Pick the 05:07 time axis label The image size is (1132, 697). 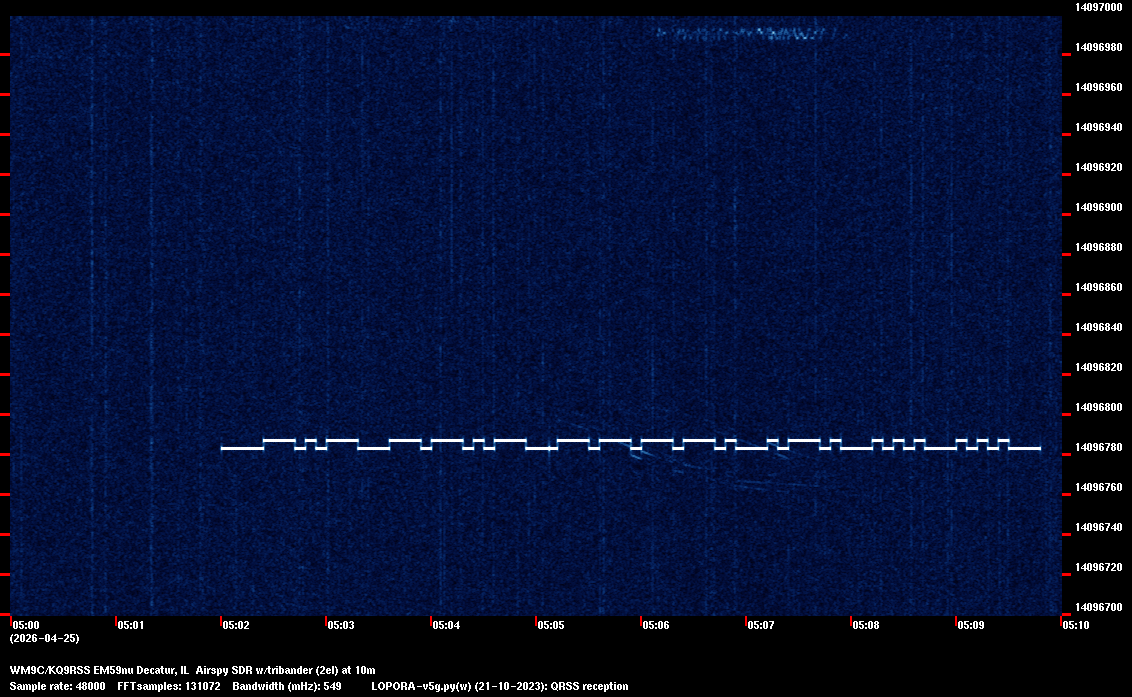pyautogui.click(x=760, y=625)
